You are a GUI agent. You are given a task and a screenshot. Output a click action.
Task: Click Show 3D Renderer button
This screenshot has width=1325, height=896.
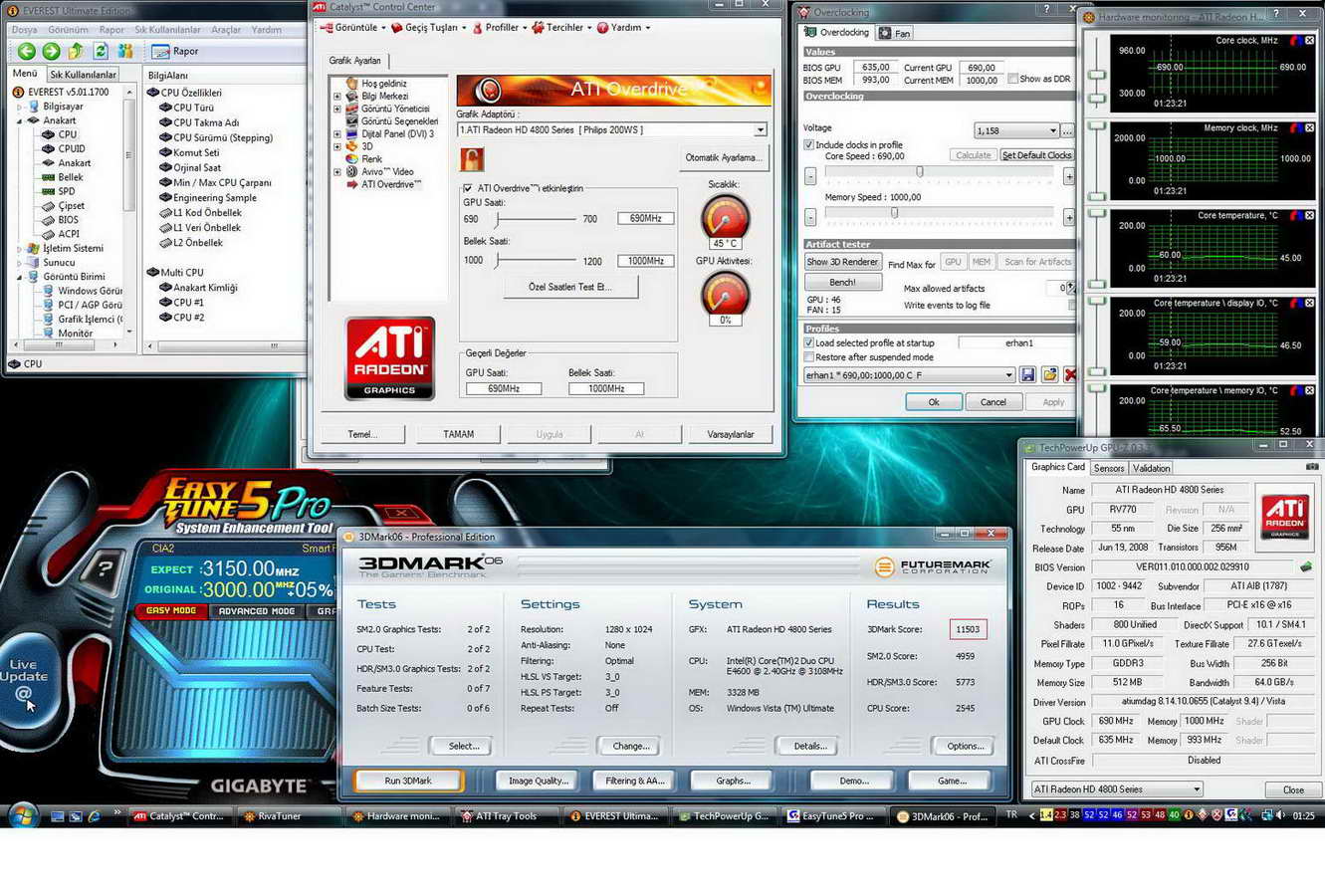click(842, 262)
